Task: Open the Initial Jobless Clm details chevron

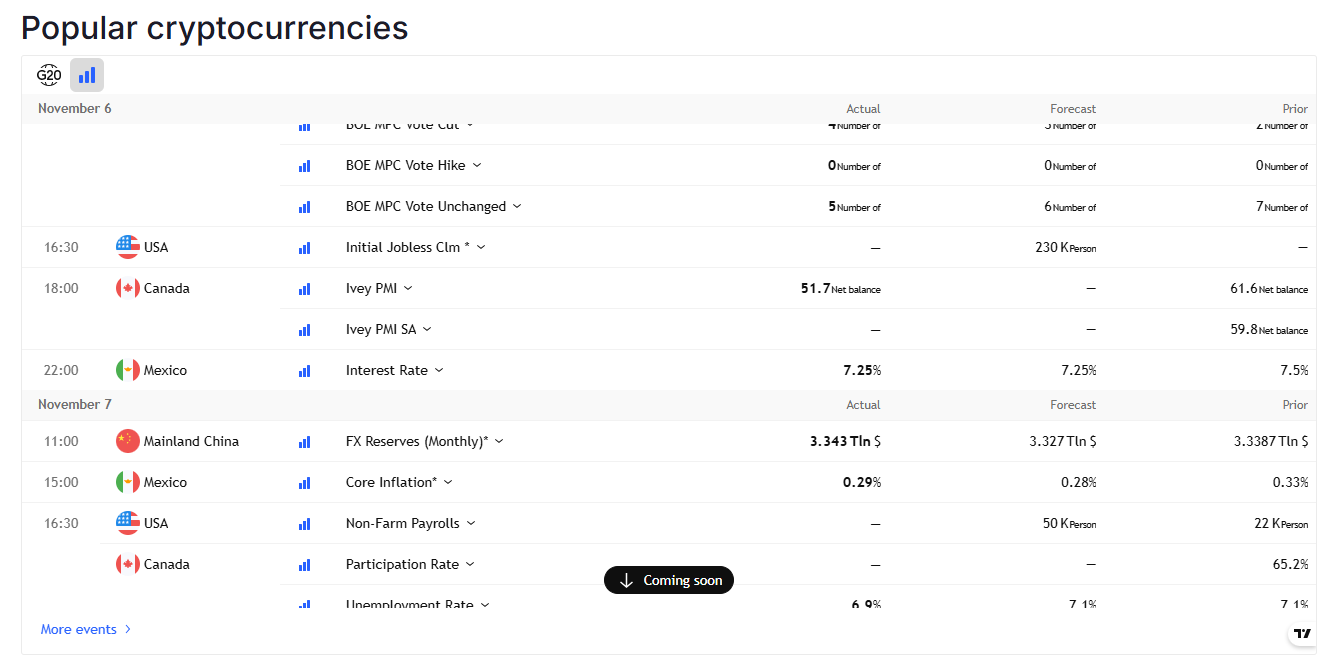Action: point(482,247)
